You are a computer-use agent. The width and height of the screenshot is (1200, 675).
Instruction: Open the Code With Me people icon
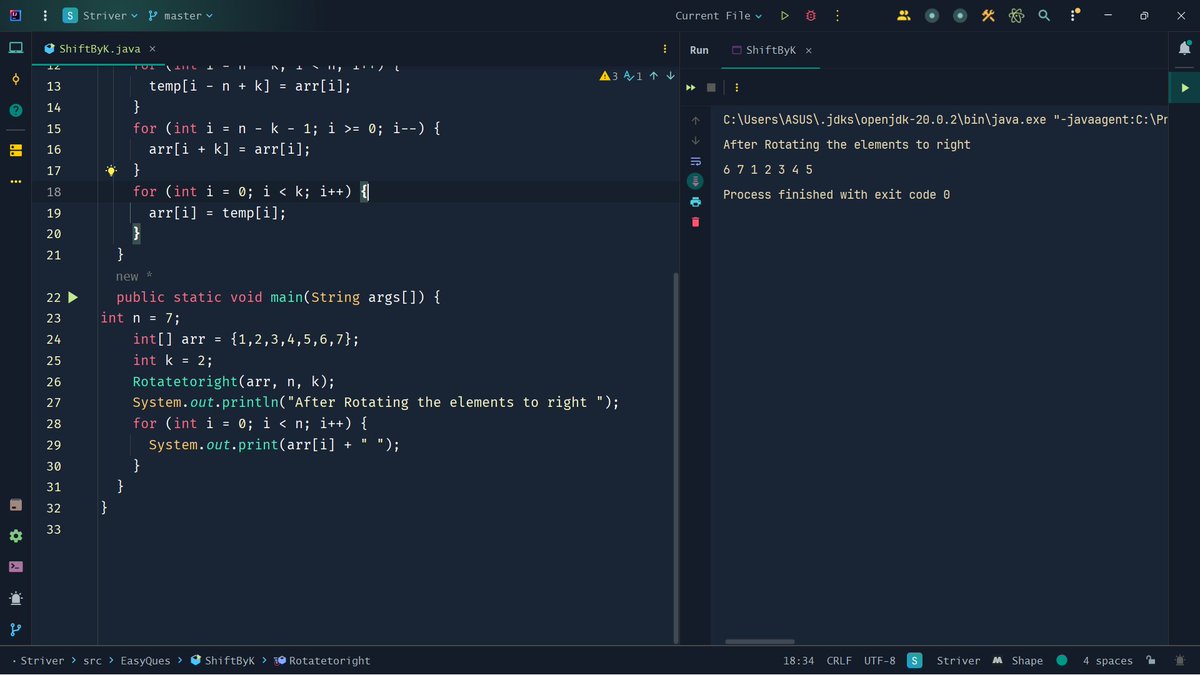click(x=904, y=16)
